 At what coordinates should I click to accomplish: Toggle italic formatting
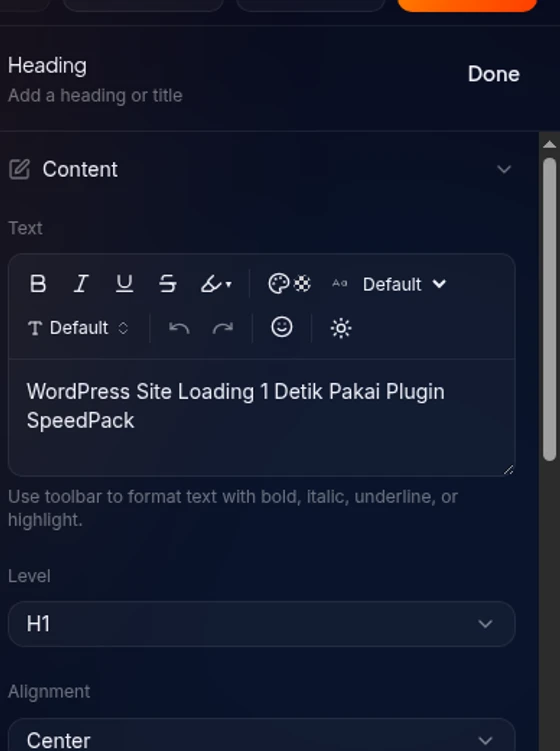(81, 284)
